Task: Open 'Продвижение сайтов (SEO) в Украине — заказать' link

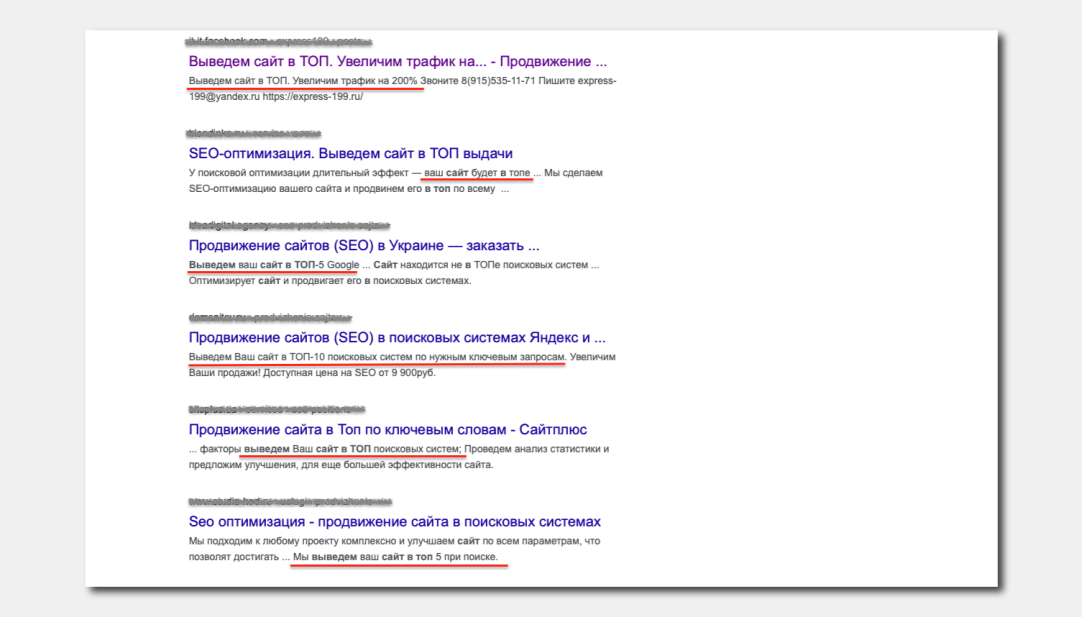Action: coord(364,246)
